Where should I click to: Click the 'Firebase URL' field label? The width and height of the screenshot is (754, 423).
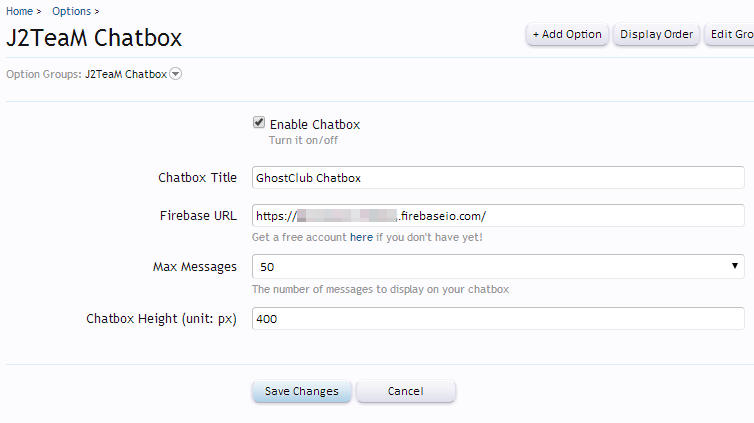tap(198, 216)
